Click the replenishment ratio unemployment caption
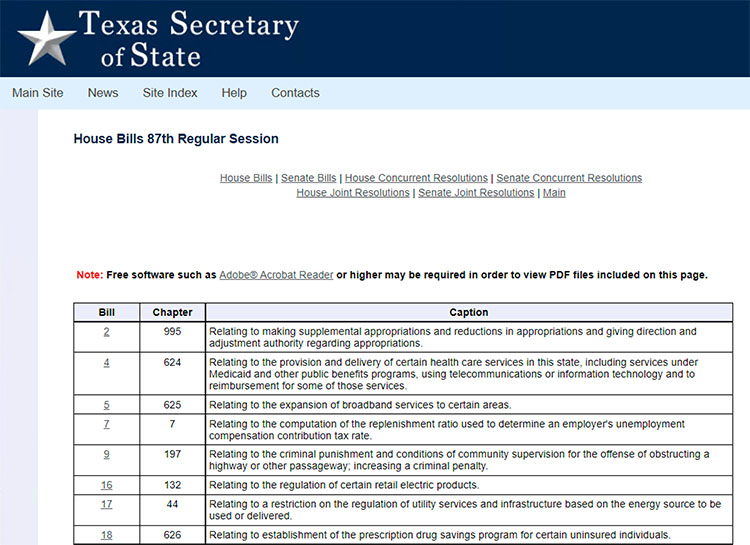Screen dimensions: 750x545 pos(447,430)
